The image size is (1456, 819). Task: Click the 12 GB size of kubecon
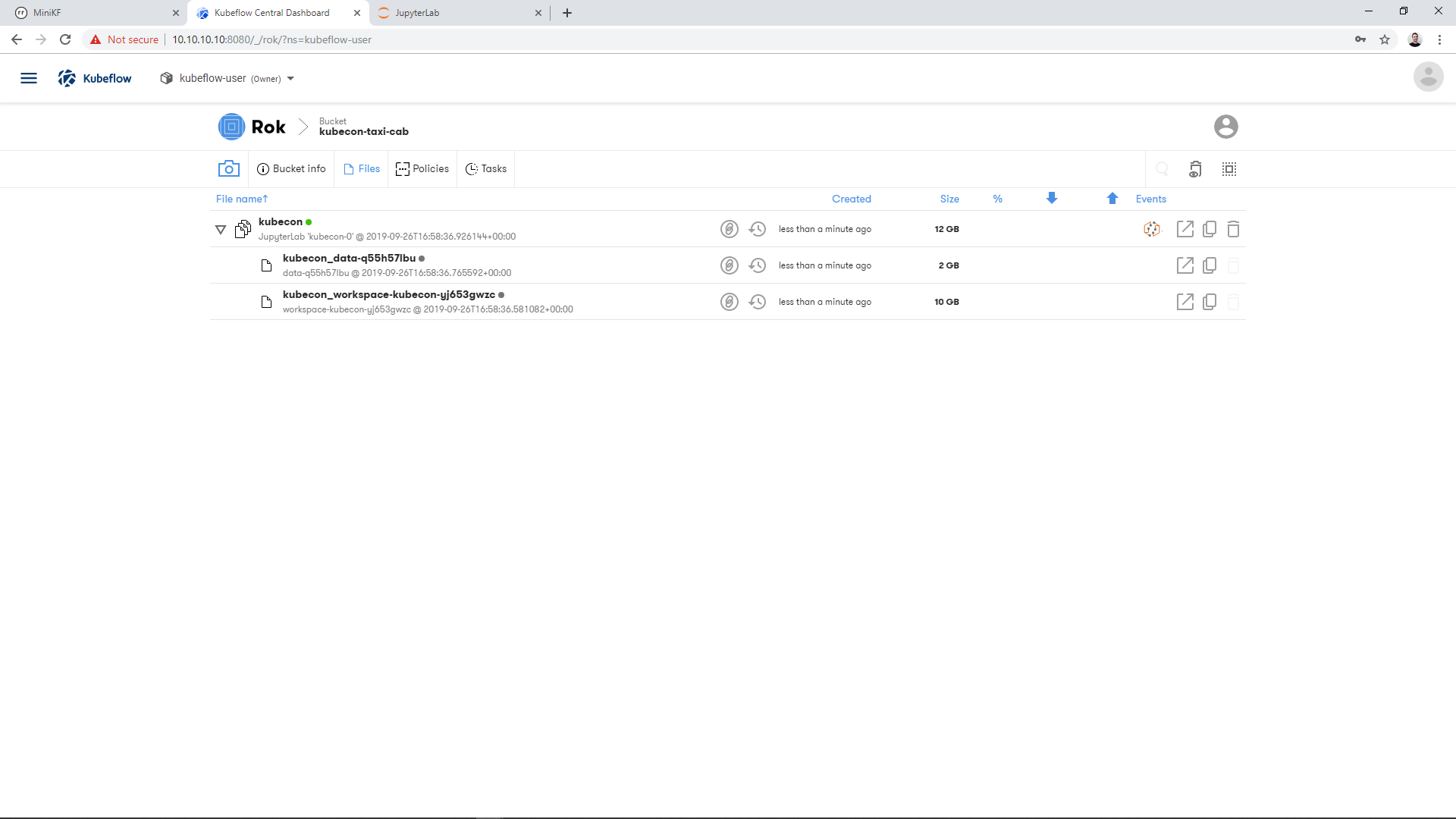pyautogui.click(x=946, y=229)
